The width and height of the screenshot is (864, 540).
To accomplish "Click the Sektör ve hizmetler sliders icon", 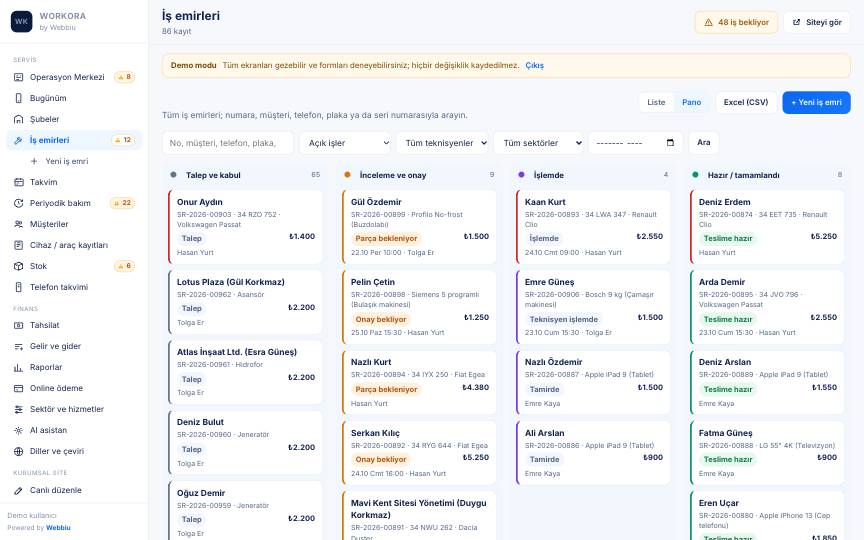I will (18, 409).
